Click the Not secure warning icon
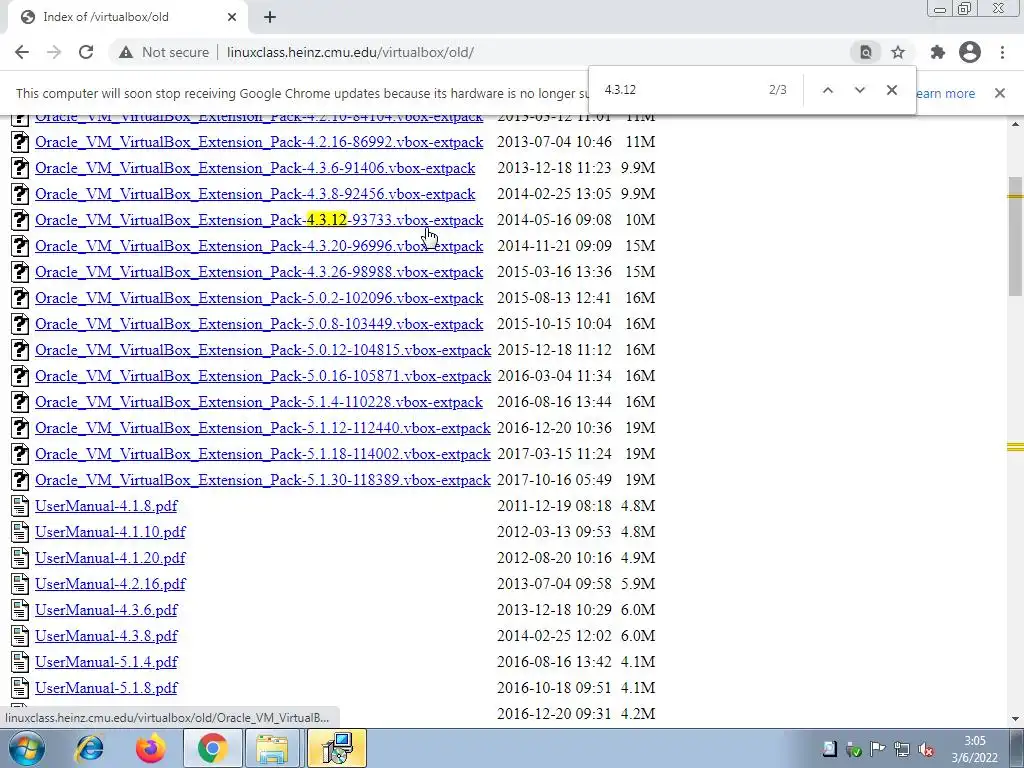The image size is (1024, 768). 125,52
